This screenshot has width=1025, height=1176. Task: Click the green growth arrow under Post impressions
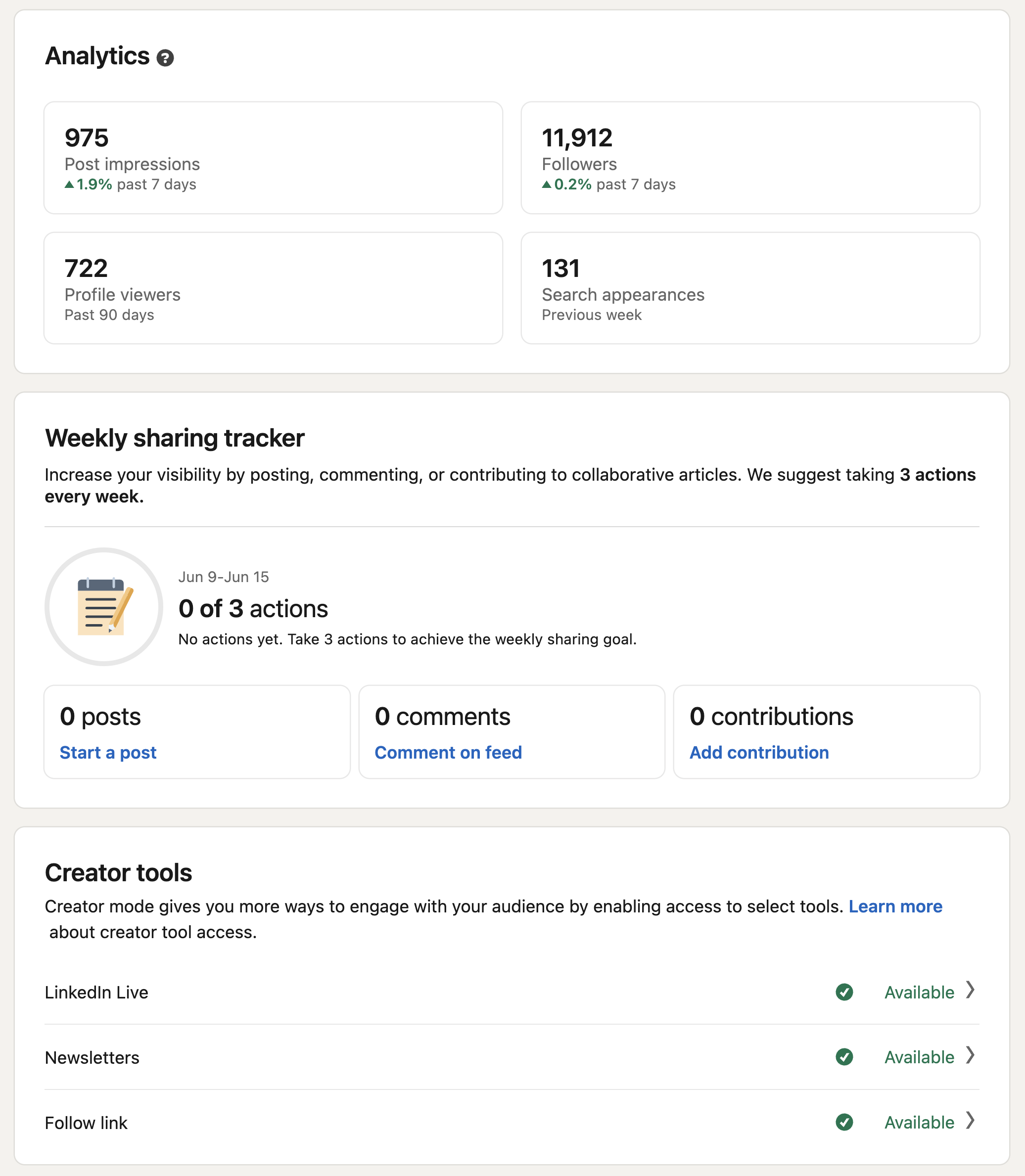click(x=69, y=184)
